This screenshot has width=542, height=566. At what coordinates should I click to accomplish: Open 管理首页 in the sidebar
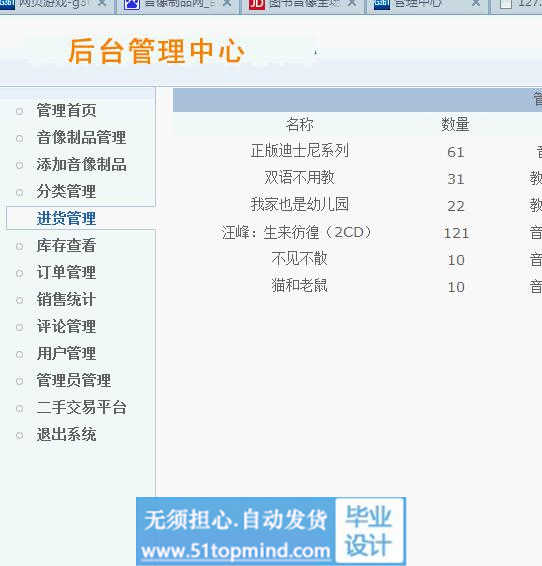point(66,110)
